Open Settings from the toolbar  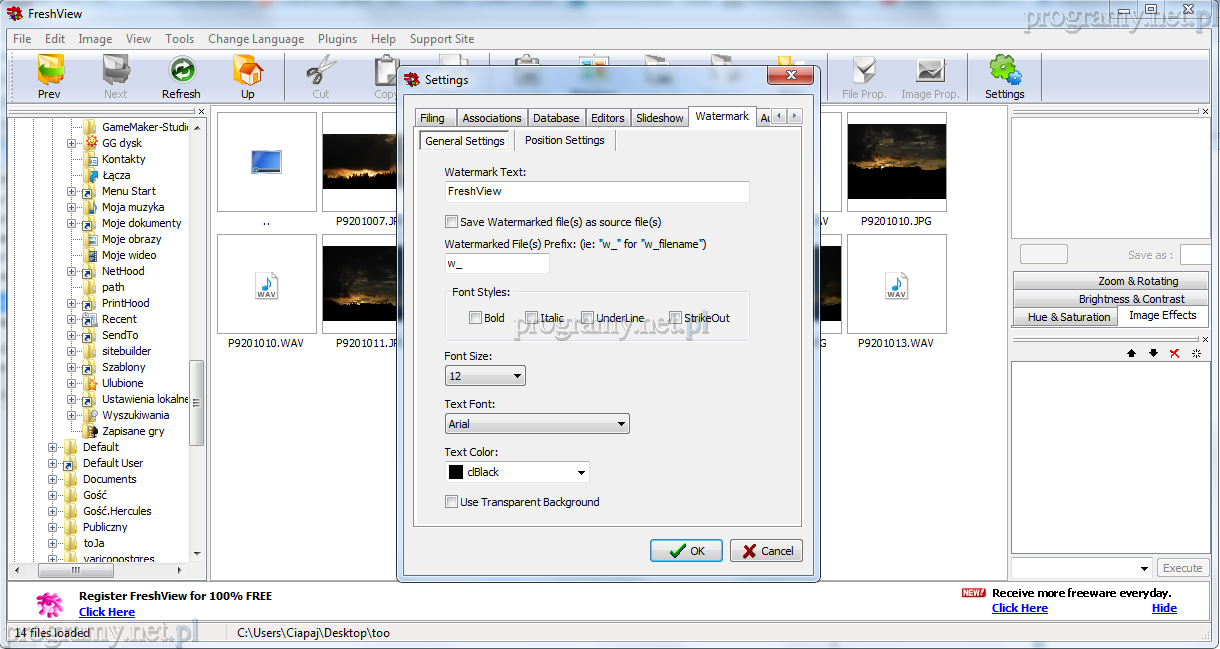click(x=1004, y=71)
